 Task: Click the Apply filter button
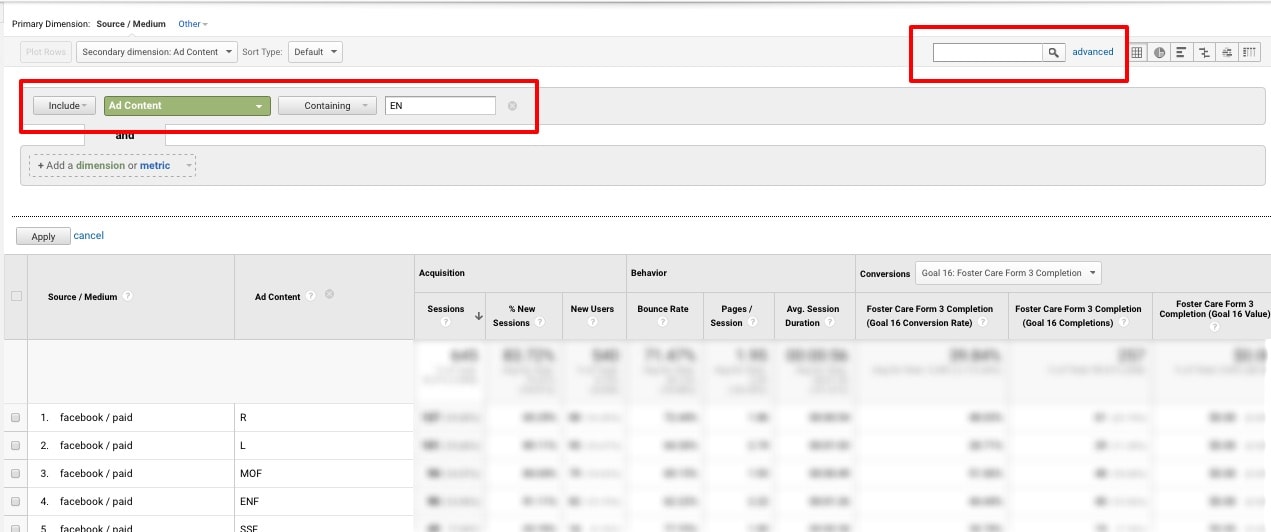coord(43,237)
